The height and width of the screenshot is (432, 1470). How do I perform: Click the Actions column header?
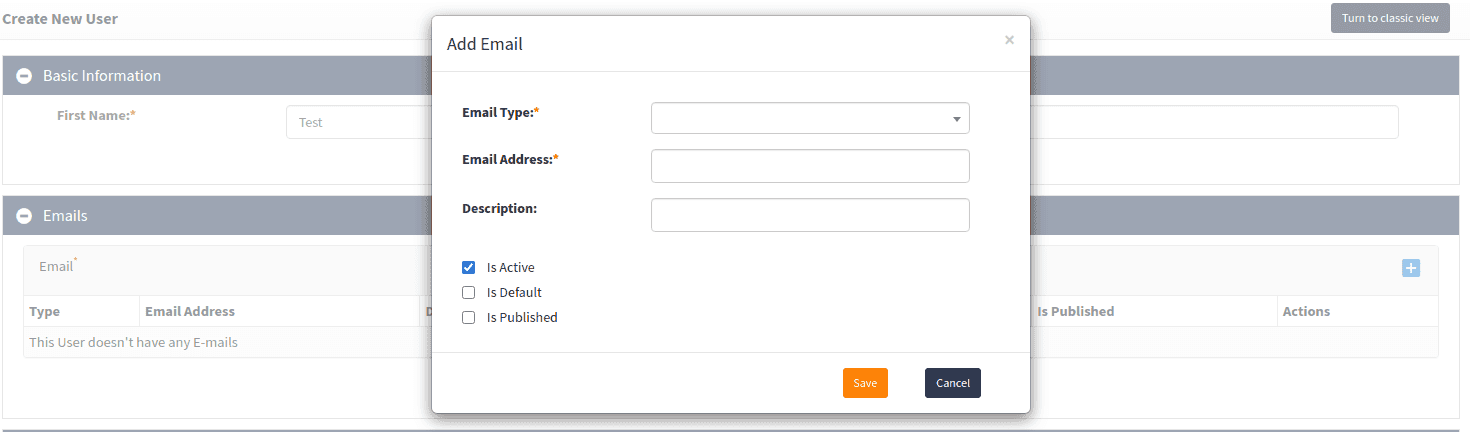(1306, 311)
